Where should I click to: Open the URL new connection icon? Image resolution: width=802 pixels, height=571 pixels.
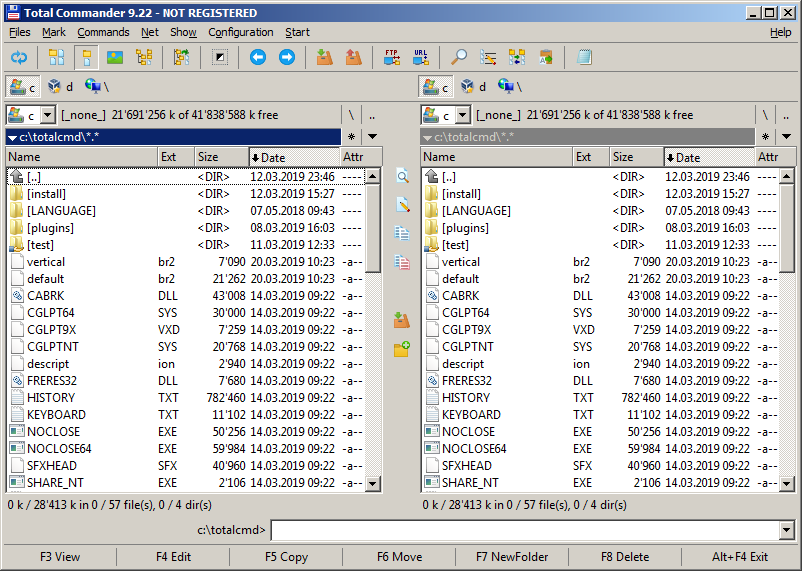click(421, 57)
